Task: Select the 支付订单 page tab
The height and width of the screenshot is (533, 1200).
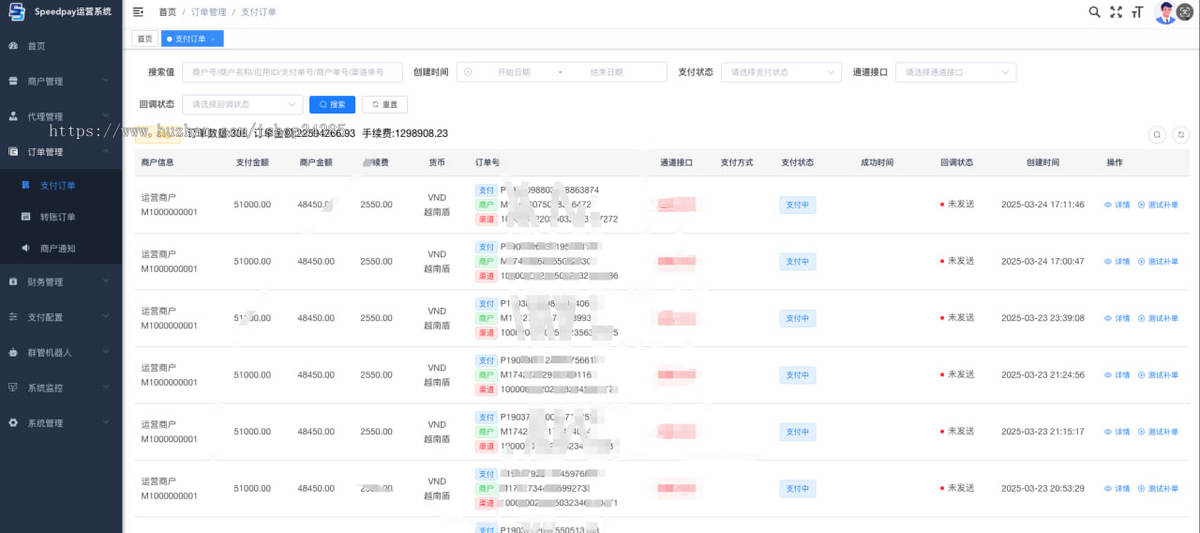Action: pos(192,39)
